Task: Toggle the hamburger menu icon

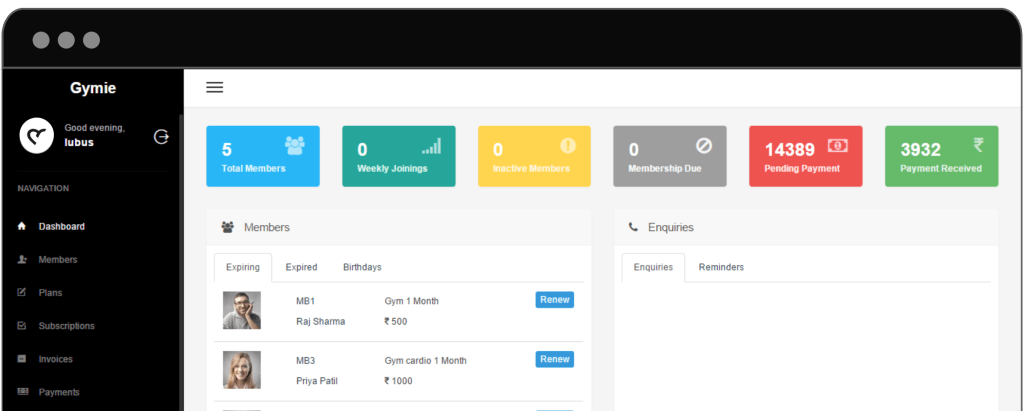Action: pyautogui.click(x=215, y=87)
